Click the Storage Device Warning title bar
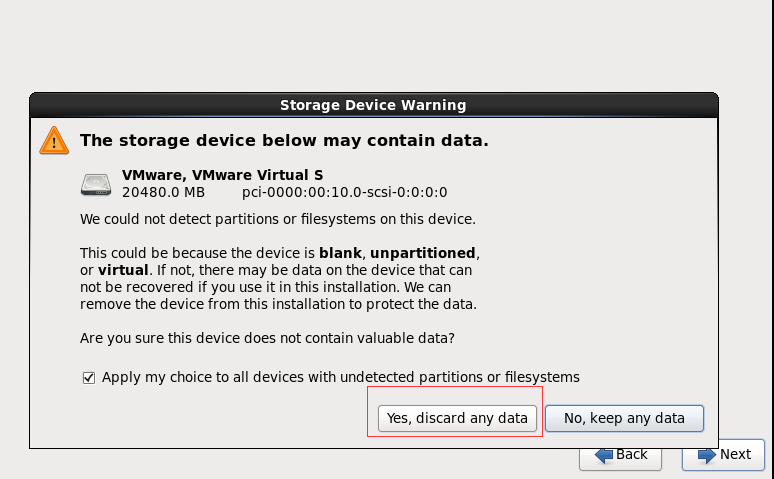774x479 pixels. click(374, 105)
